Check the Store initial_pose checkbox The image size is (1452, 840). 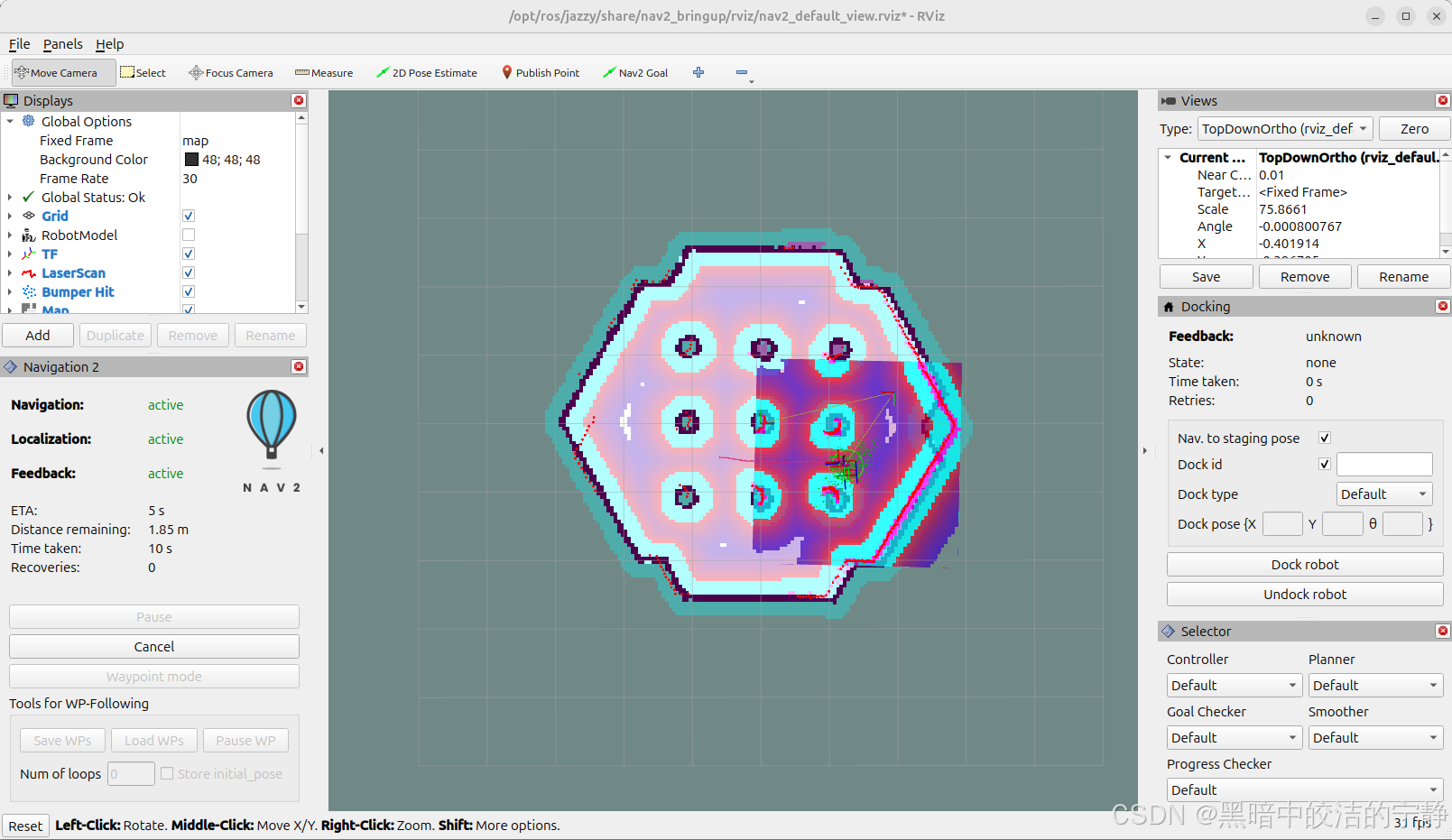(x=167, y=773)
